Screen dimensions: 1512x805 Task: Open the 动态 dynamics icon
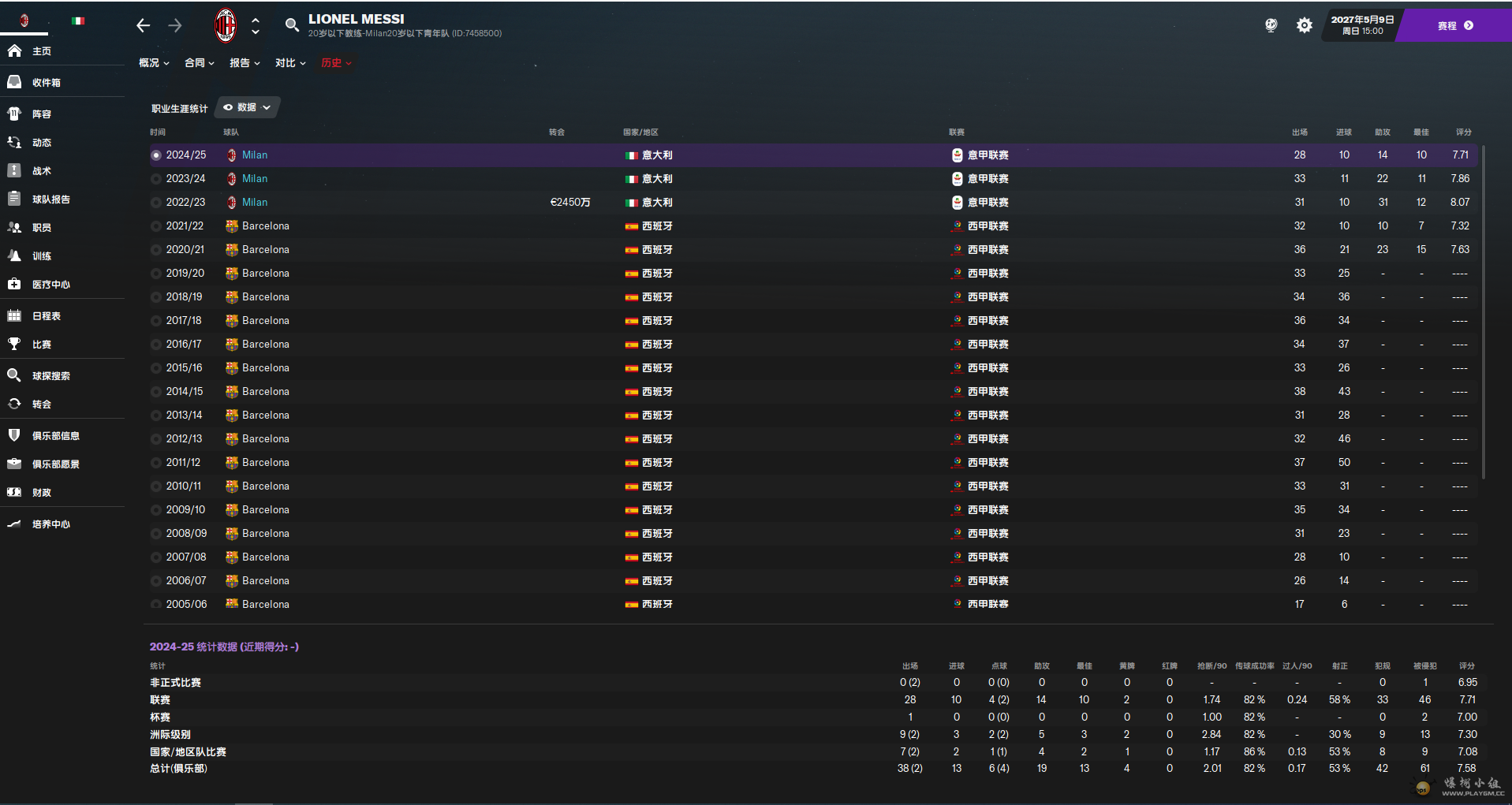point(14,143)
